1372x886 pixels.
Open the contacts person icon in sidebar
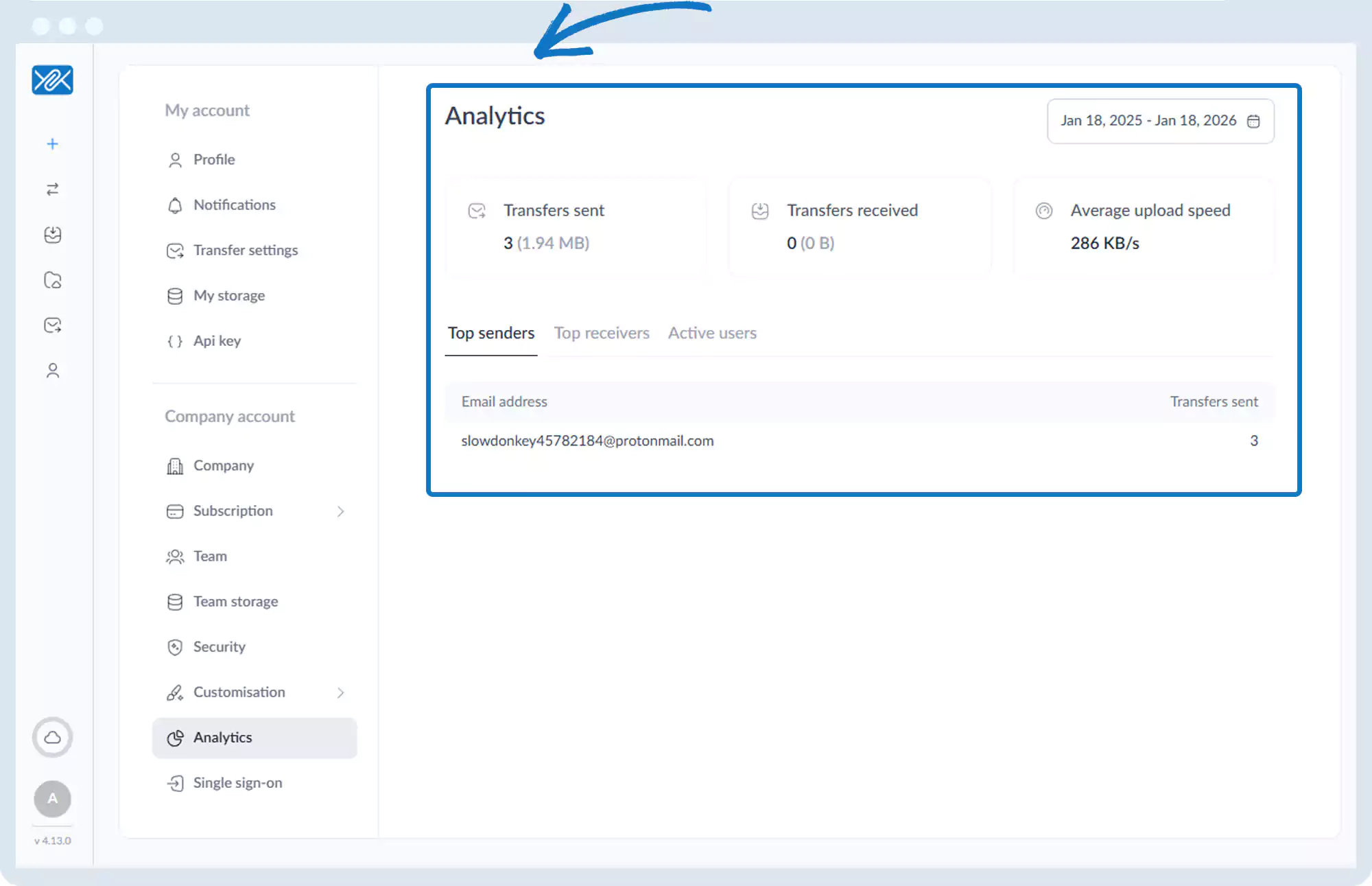(x=52, y=371)
